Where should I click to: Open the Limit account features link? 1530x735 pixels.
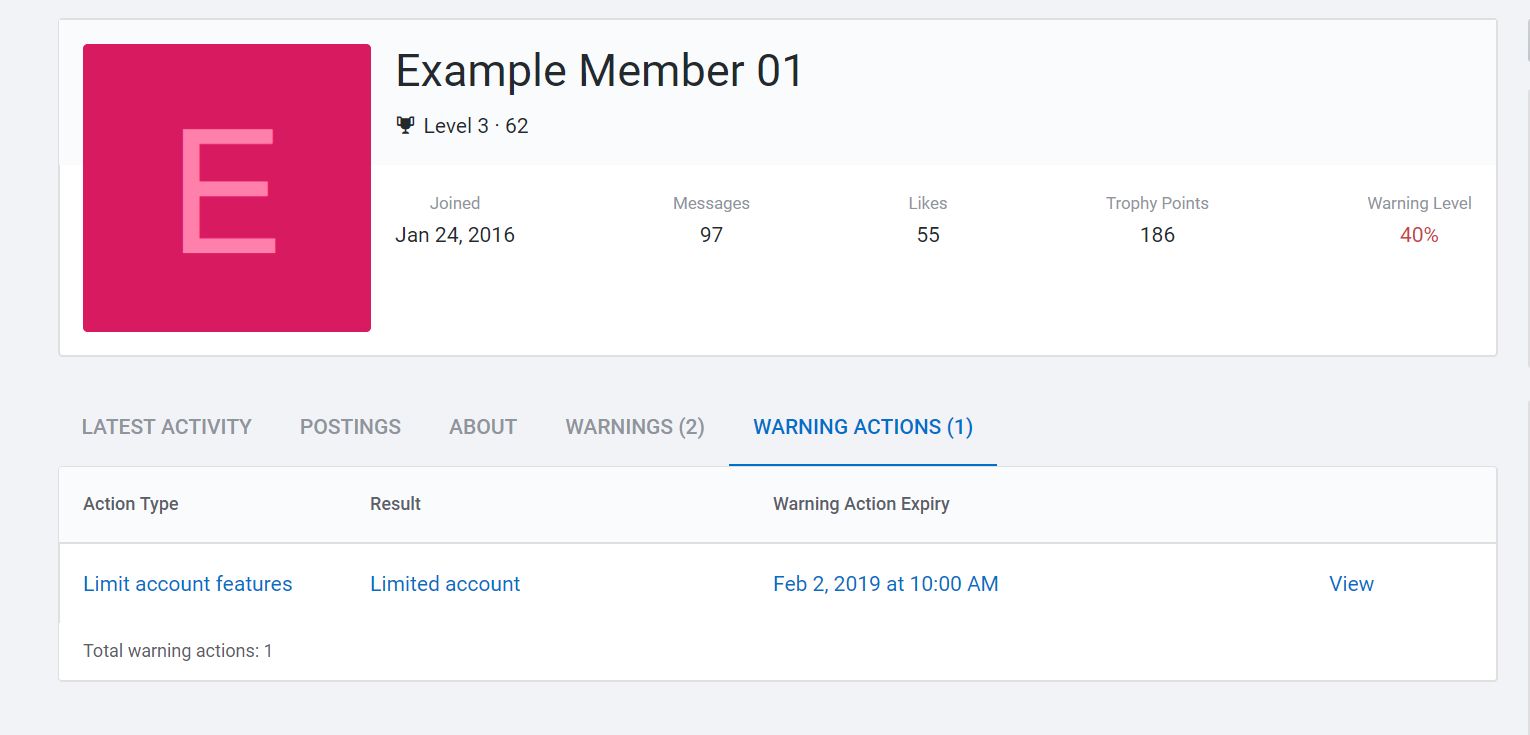point(188,584)
